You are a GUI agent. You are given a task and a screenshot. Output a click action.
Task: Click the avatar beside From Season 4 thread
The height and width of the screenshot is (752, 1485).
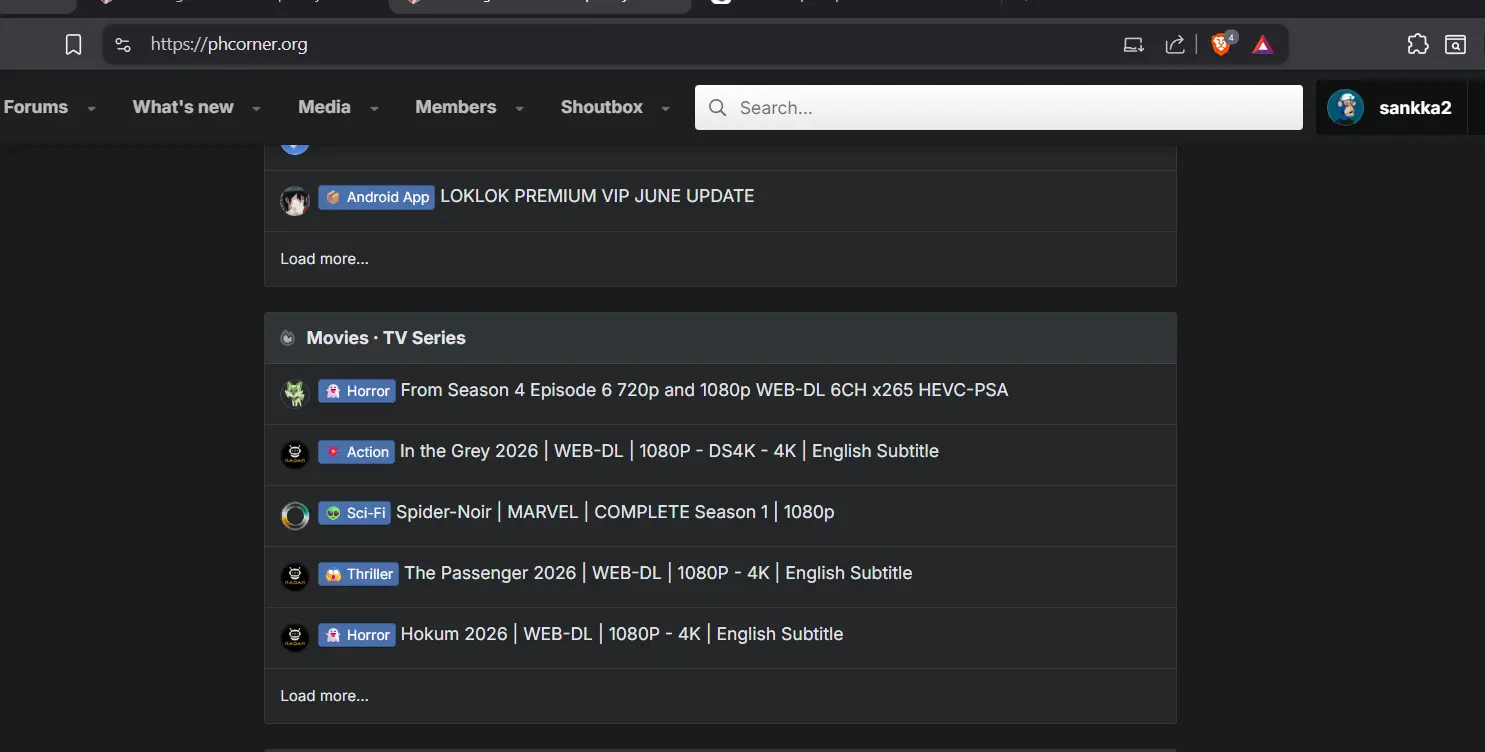tap(295, 394)
